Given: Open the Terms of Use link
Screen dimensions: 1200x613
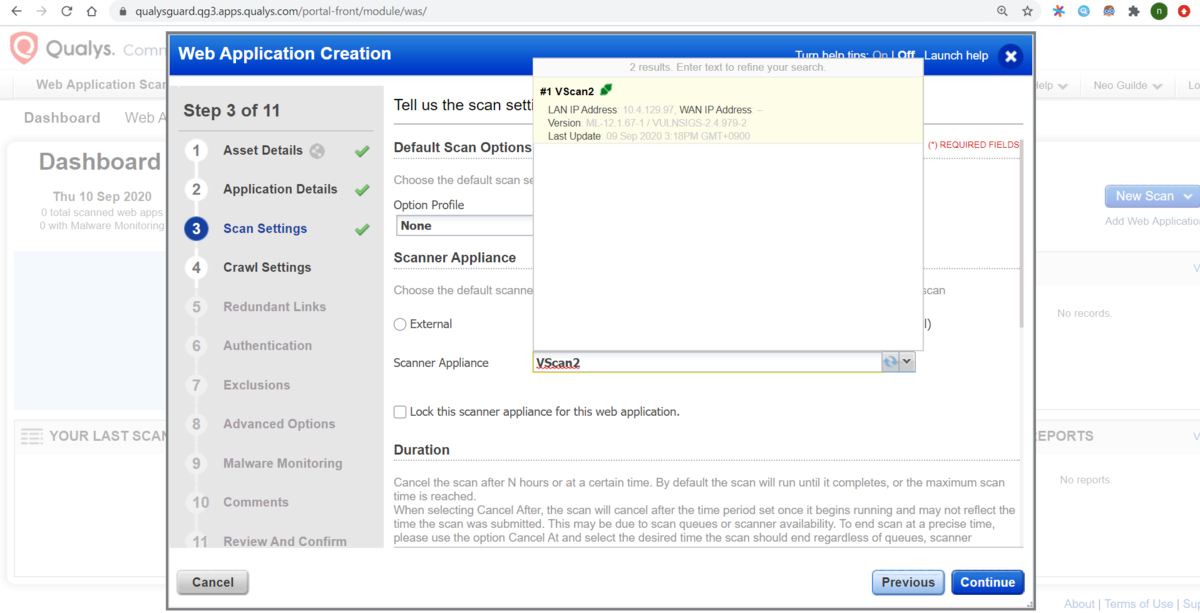Looking at the screenshot, I should point(1138,604).
